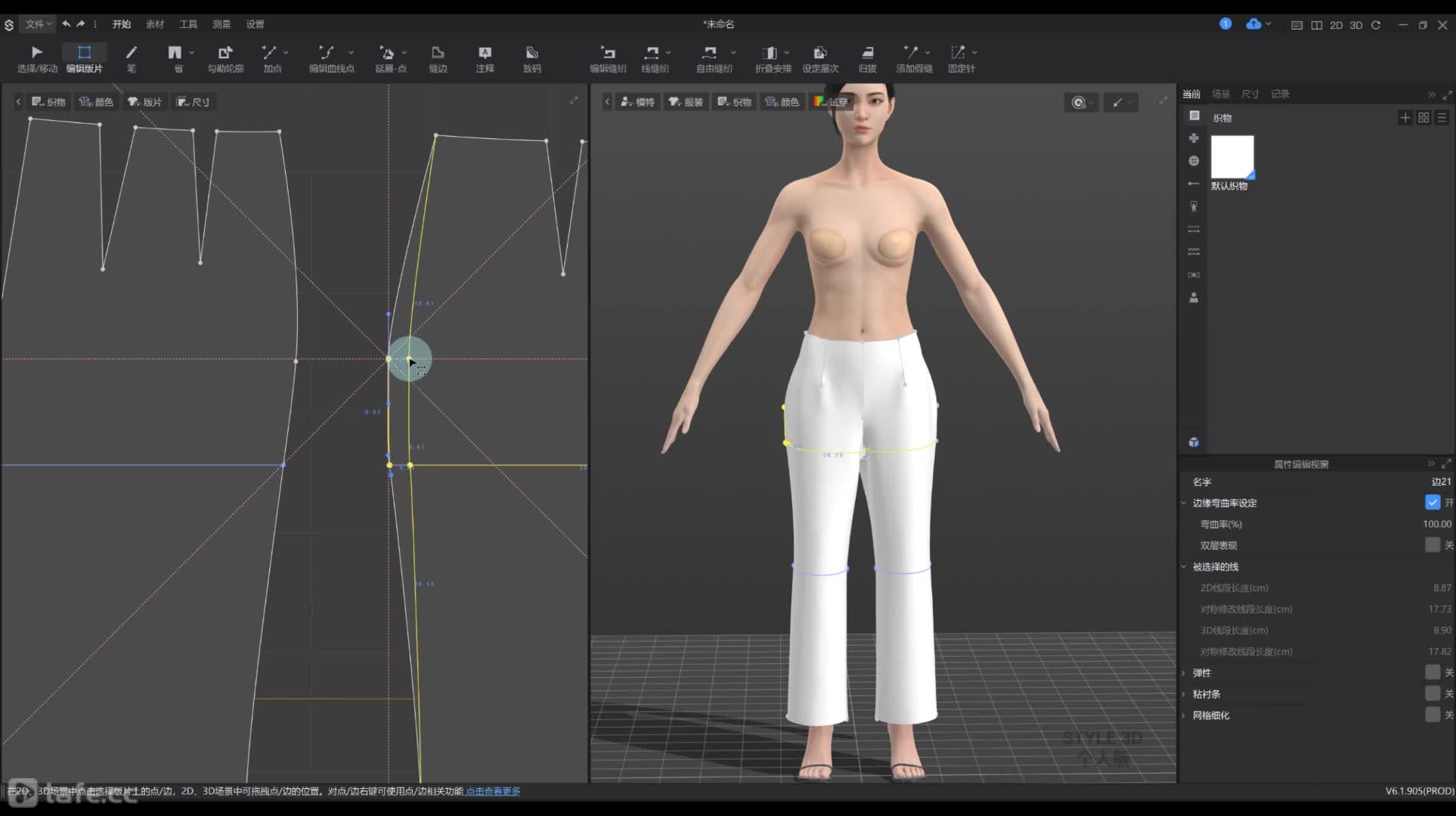Select the 选择/移动 tool

(x=37, y=58)
